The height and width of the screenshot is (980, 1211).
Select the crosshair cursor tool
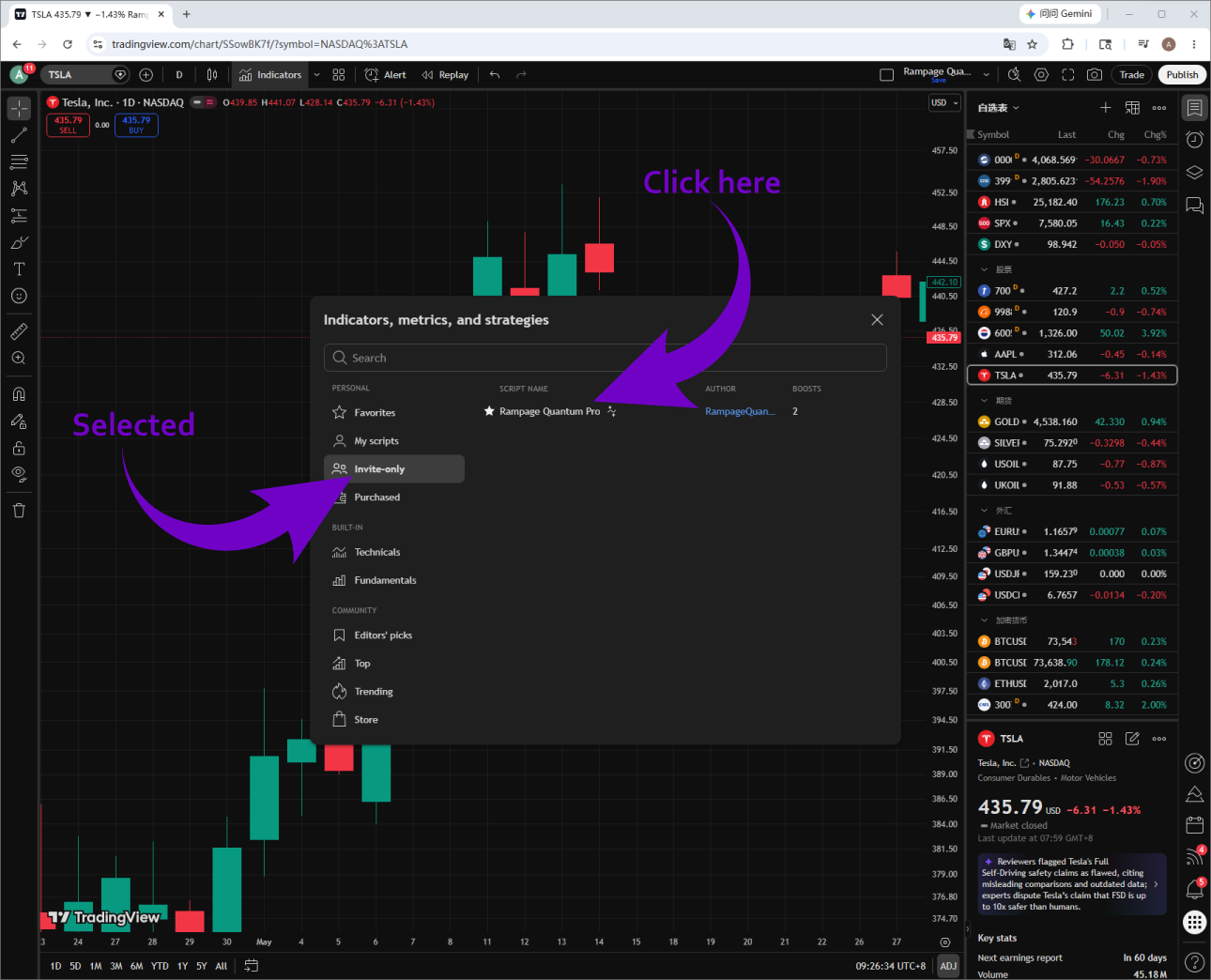point(19,108)
